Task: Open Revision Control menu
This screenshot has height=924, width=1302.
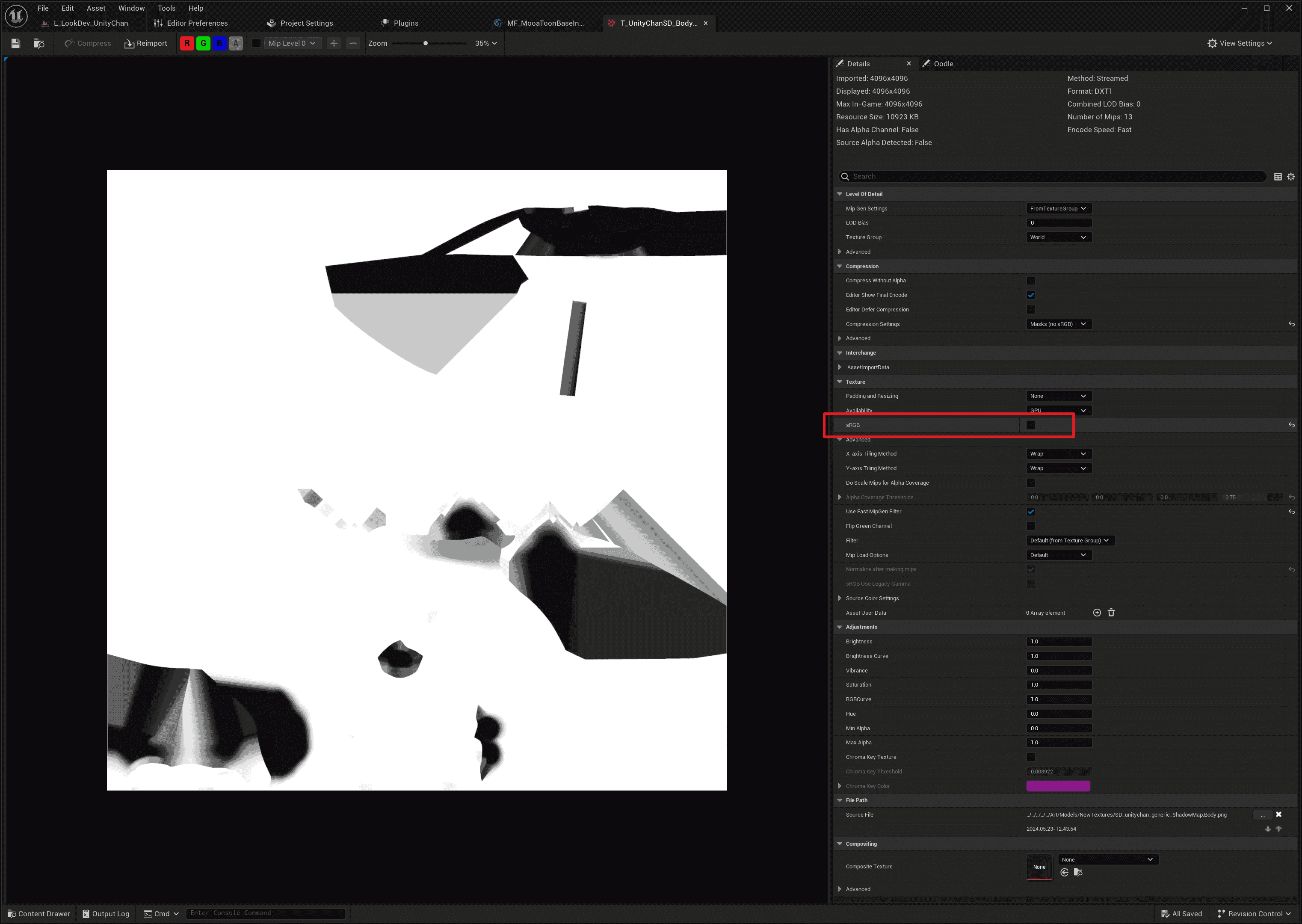Action: click(x=1254, y=914)
